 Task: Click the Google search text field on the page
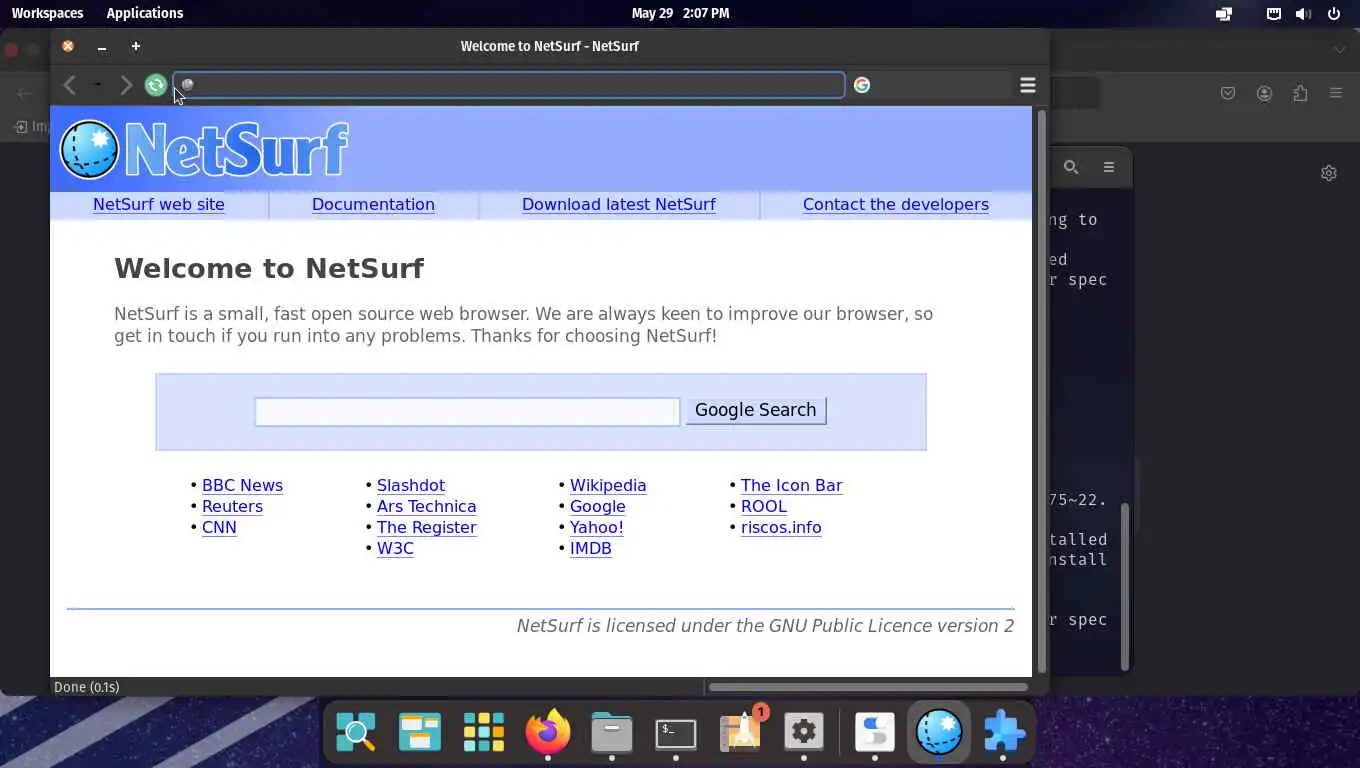467,411
